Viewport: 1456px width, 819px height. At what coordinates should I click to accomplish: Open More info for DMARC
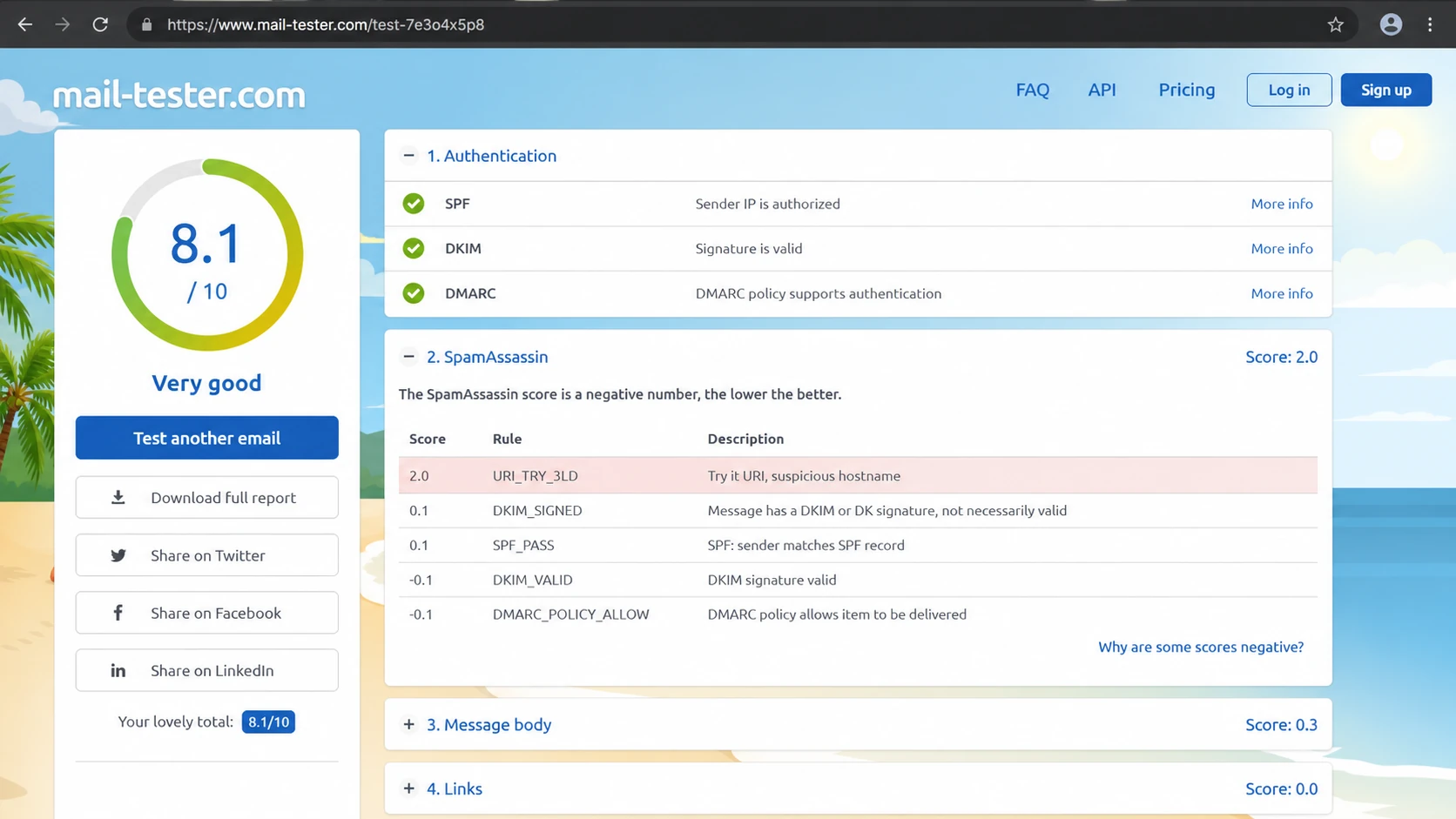pyautogui.click(x=1281, y=293)
